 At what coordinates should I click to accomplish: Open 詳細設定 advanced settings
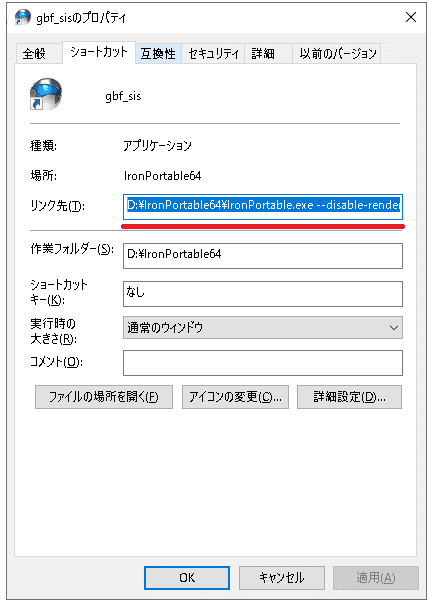tap(349, 397)
